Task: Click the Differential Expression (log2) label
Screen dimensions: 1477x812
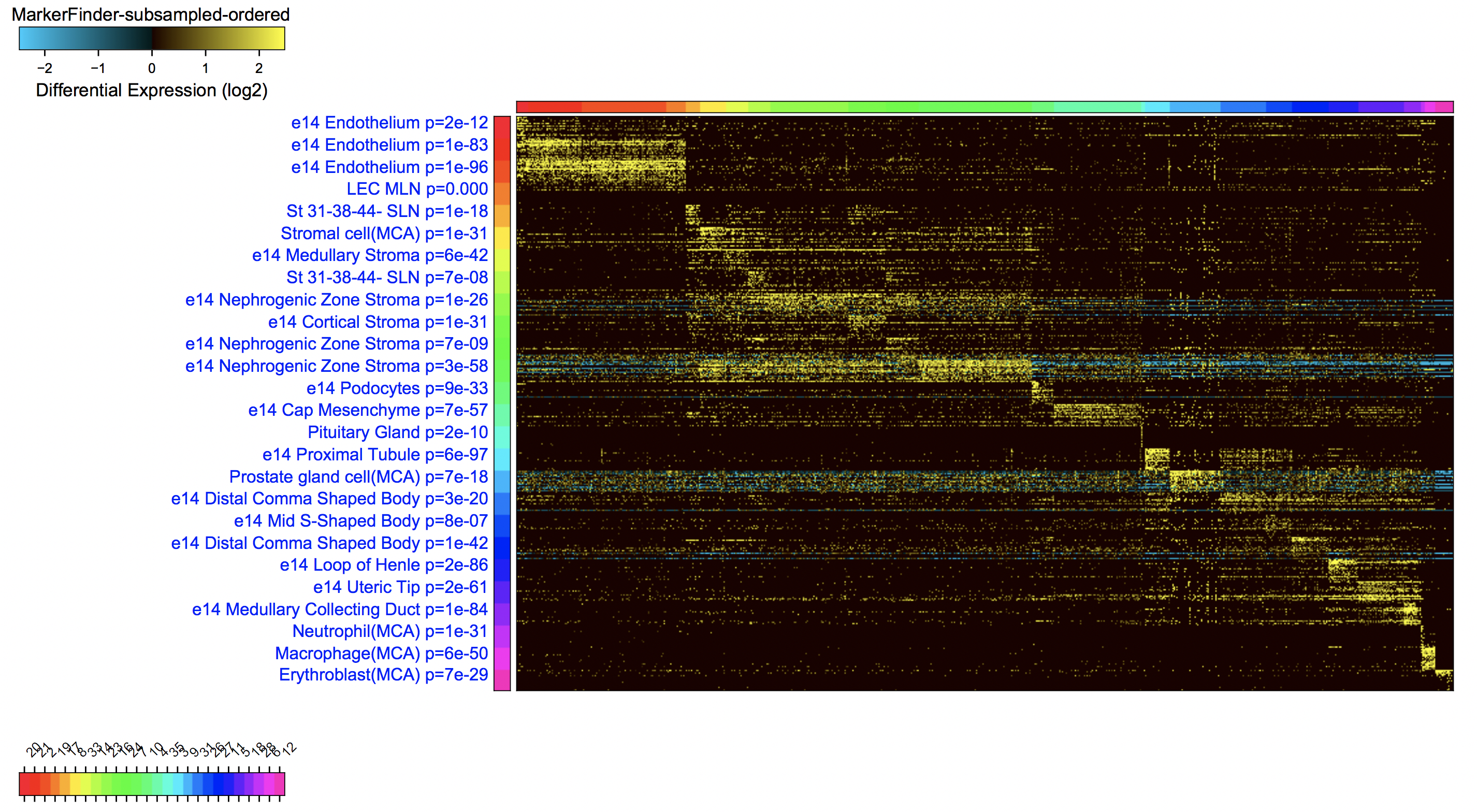Action: 151,90
